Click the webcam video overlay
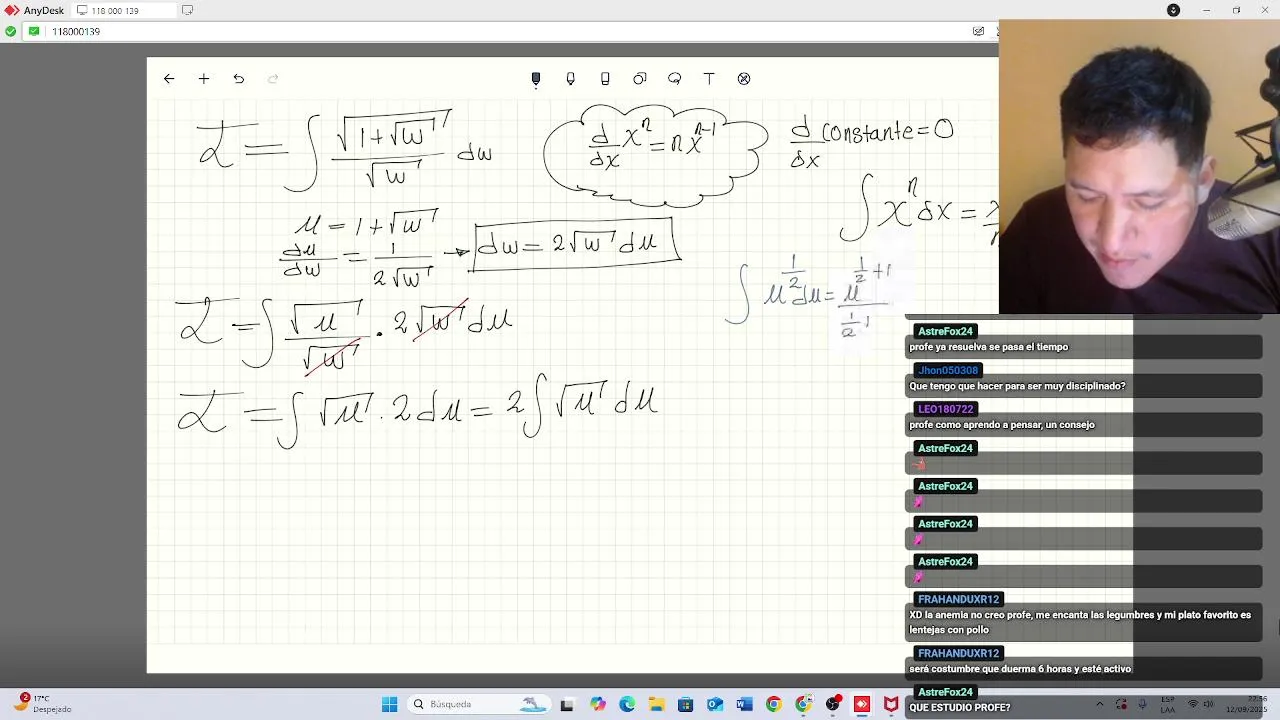 (1139, 167)
